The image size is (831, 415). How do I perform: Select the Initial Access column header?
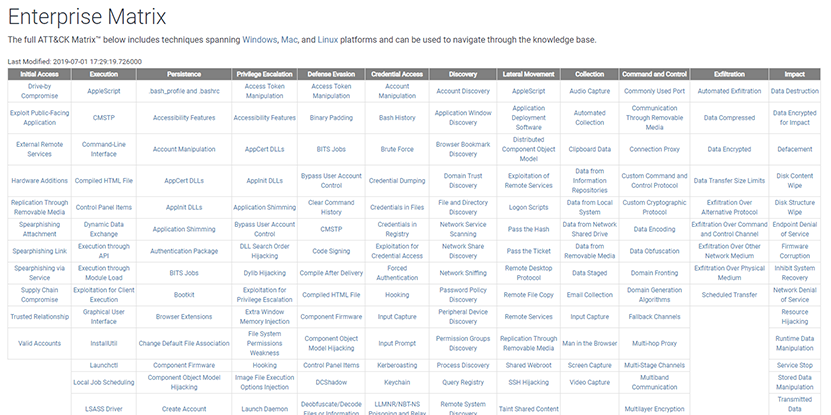39,74
